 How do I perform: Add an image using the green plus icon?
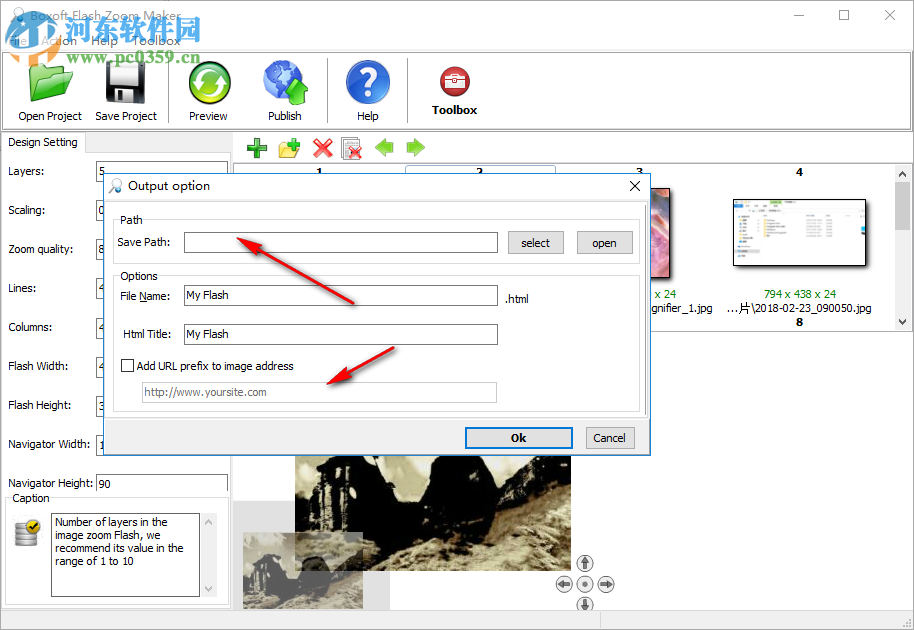256,148
